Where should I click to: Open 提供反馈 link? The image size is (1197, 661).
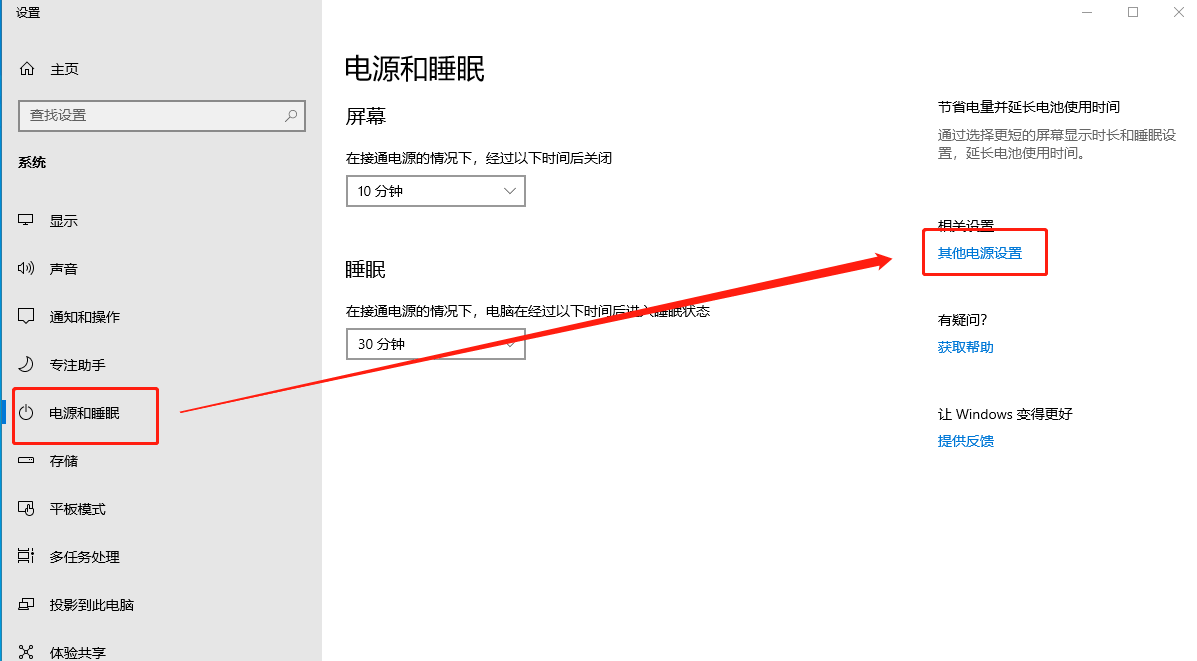[x=964, y=440]
